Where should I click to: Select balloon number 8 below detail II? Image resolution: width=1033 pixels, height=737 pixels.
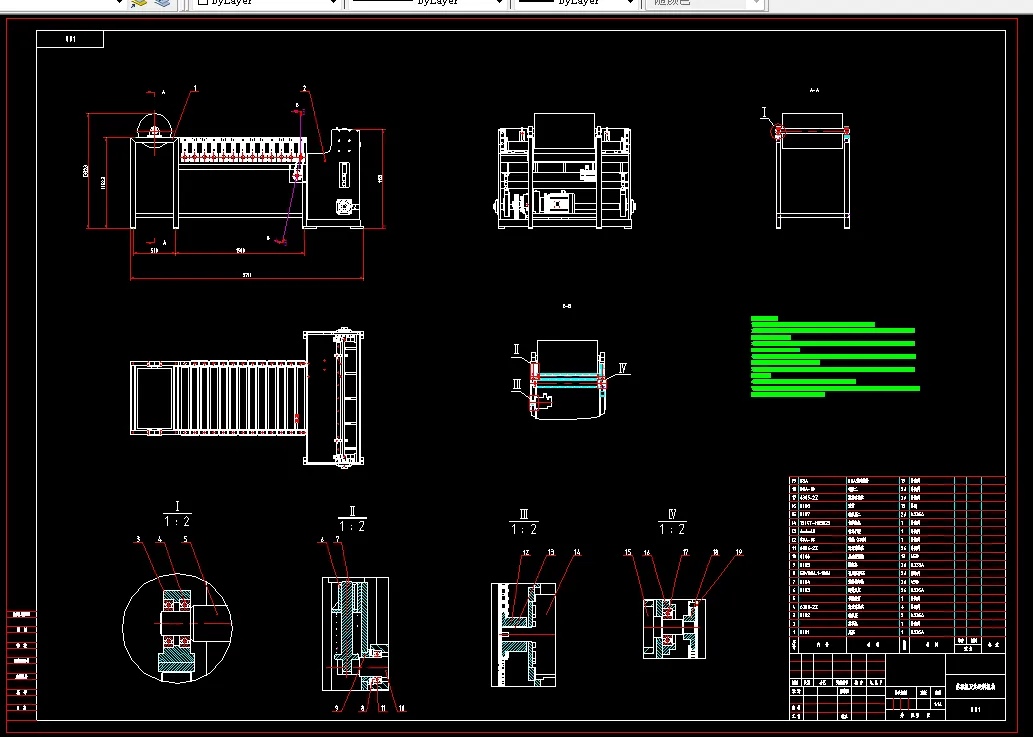point(362,709)
